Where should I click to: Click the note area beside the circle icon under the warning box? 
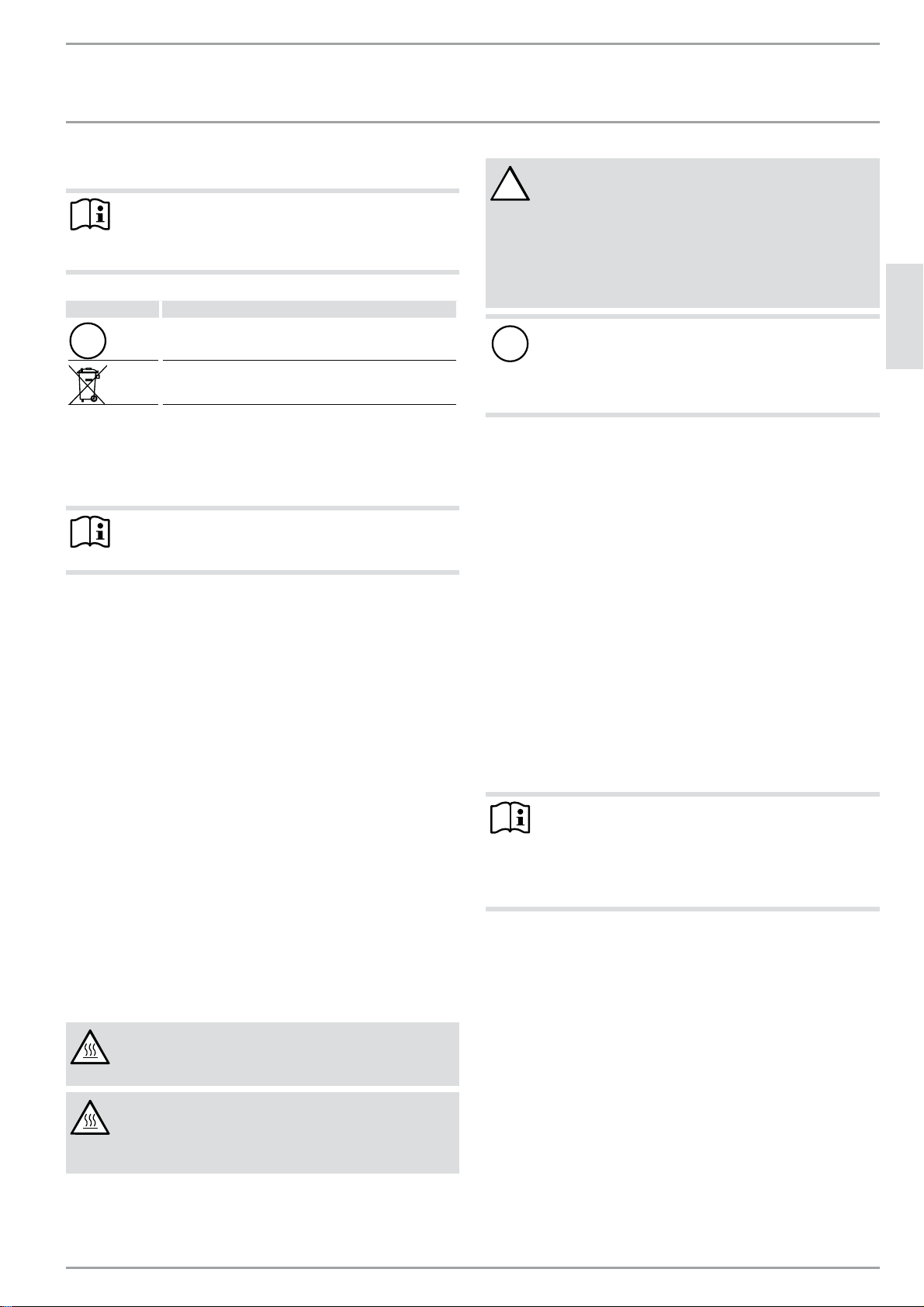click(x=706, y=365)
